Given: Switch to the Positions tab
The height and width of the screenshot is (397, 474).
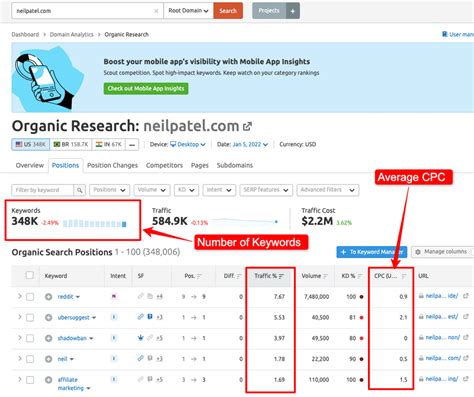Looking at the screenshot, I should [x=65, y=165].
